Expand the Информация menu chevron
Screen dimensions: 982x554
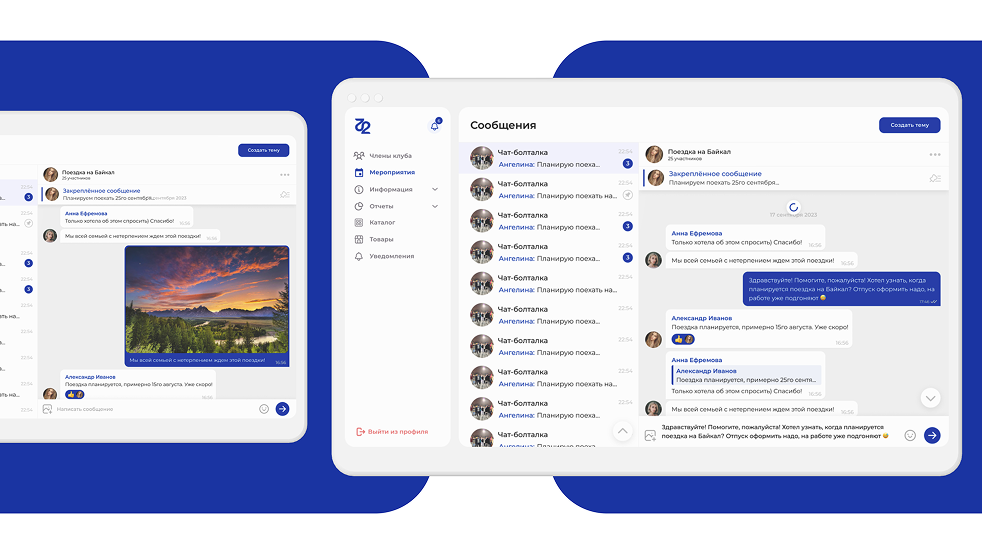pos(435,189)
